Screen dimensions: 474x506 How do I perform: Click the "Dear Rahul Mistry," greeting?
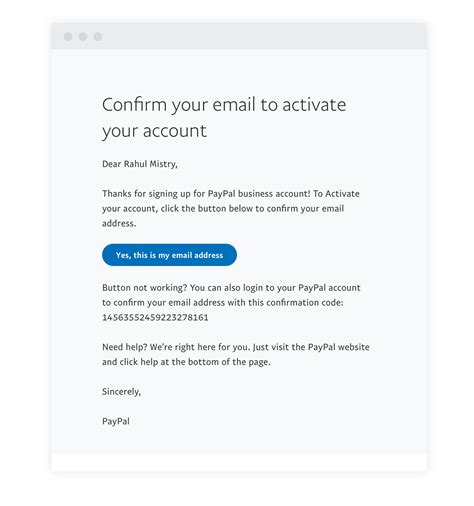click(140, 164)
